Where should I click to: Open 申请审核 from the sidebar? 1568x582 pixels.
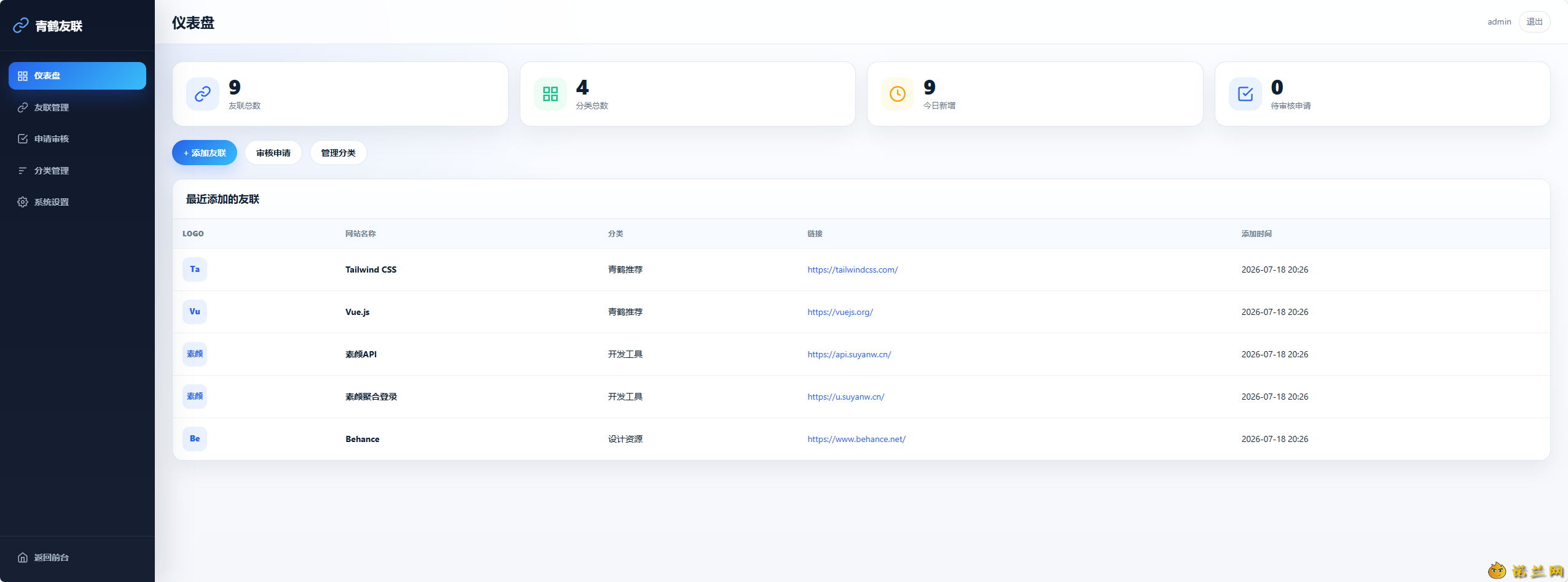[77, 139]
